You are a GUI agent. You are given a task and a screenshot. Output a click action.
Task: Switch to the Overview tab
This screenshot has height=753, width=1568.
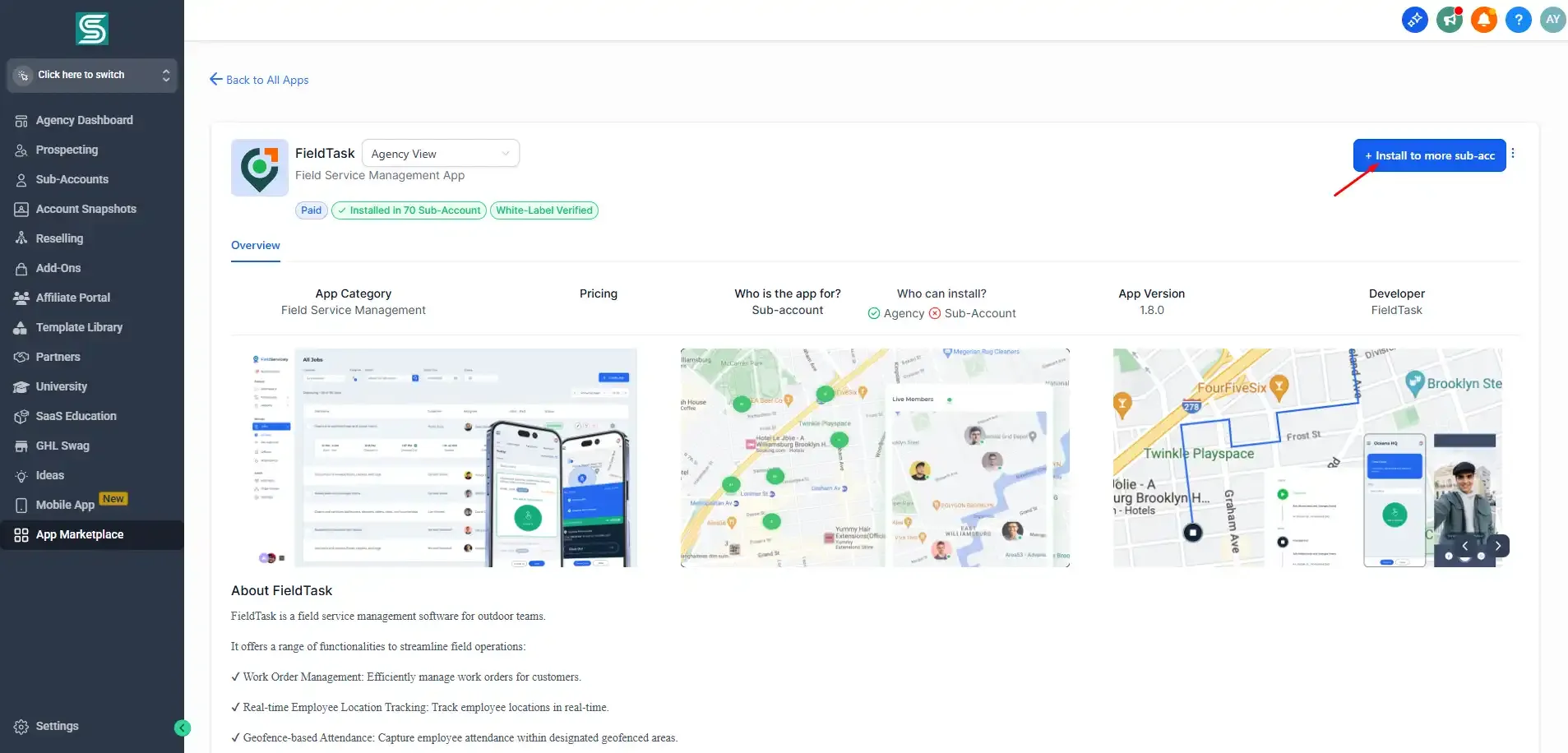pyautogui.click(x=255, y=245)
